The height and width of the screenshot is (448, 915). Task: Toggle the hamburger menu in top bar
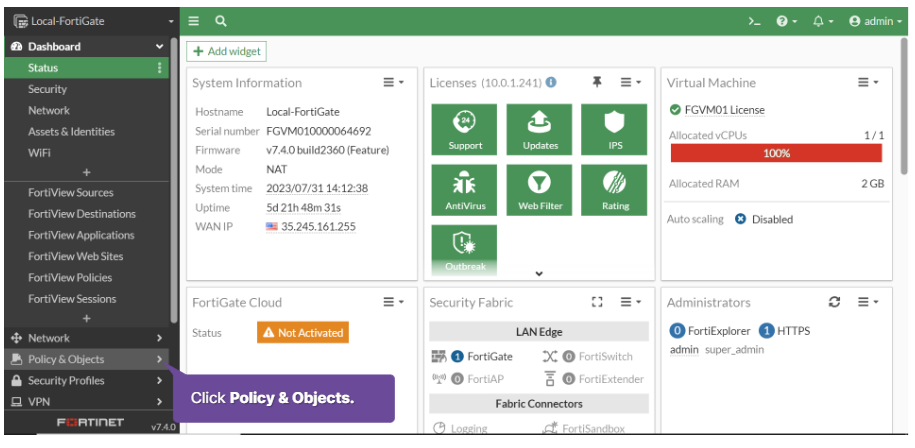point(194,21)
